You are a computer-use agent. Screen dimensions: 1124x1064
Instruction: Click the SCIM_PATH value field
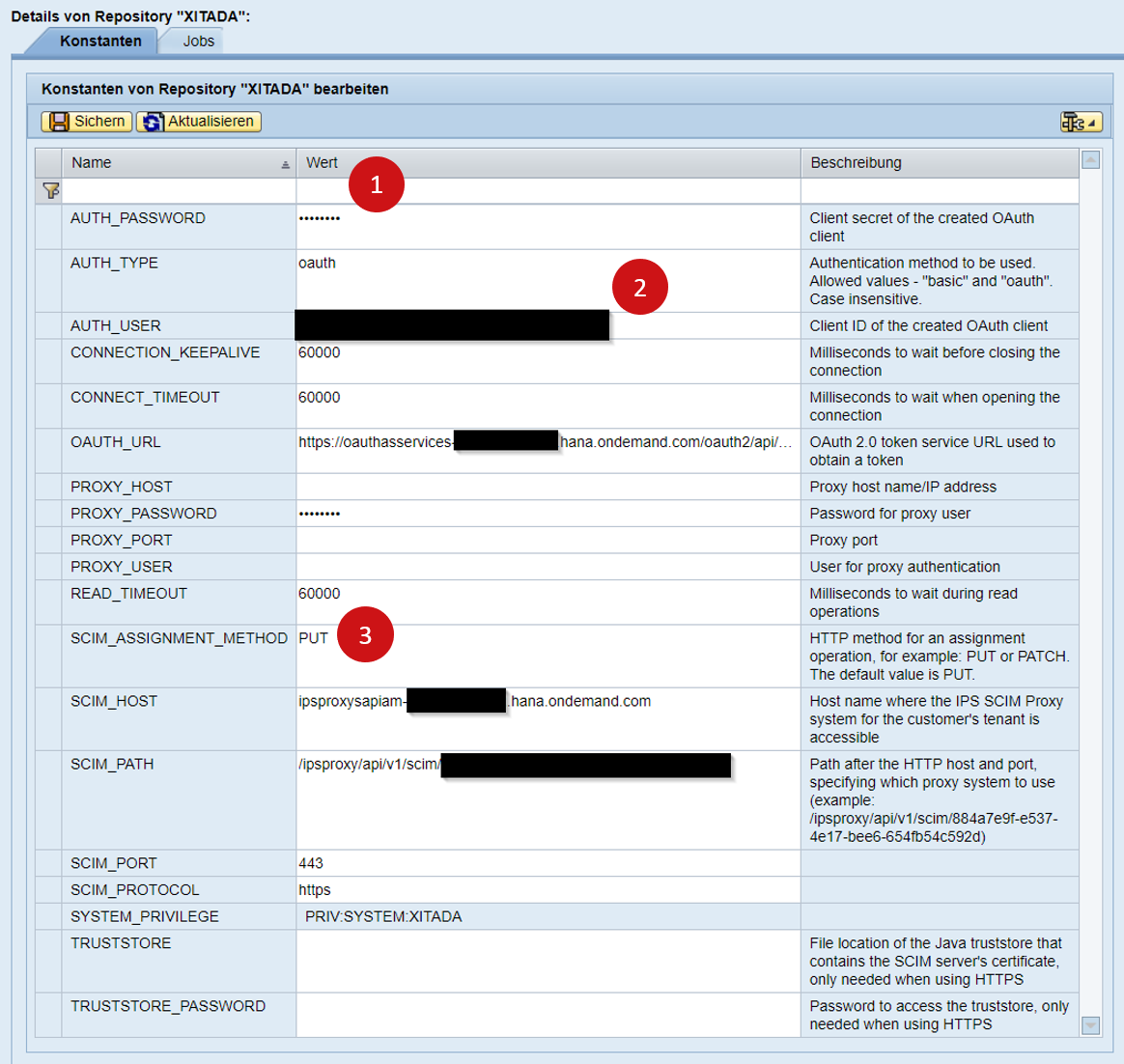(548, 800)
